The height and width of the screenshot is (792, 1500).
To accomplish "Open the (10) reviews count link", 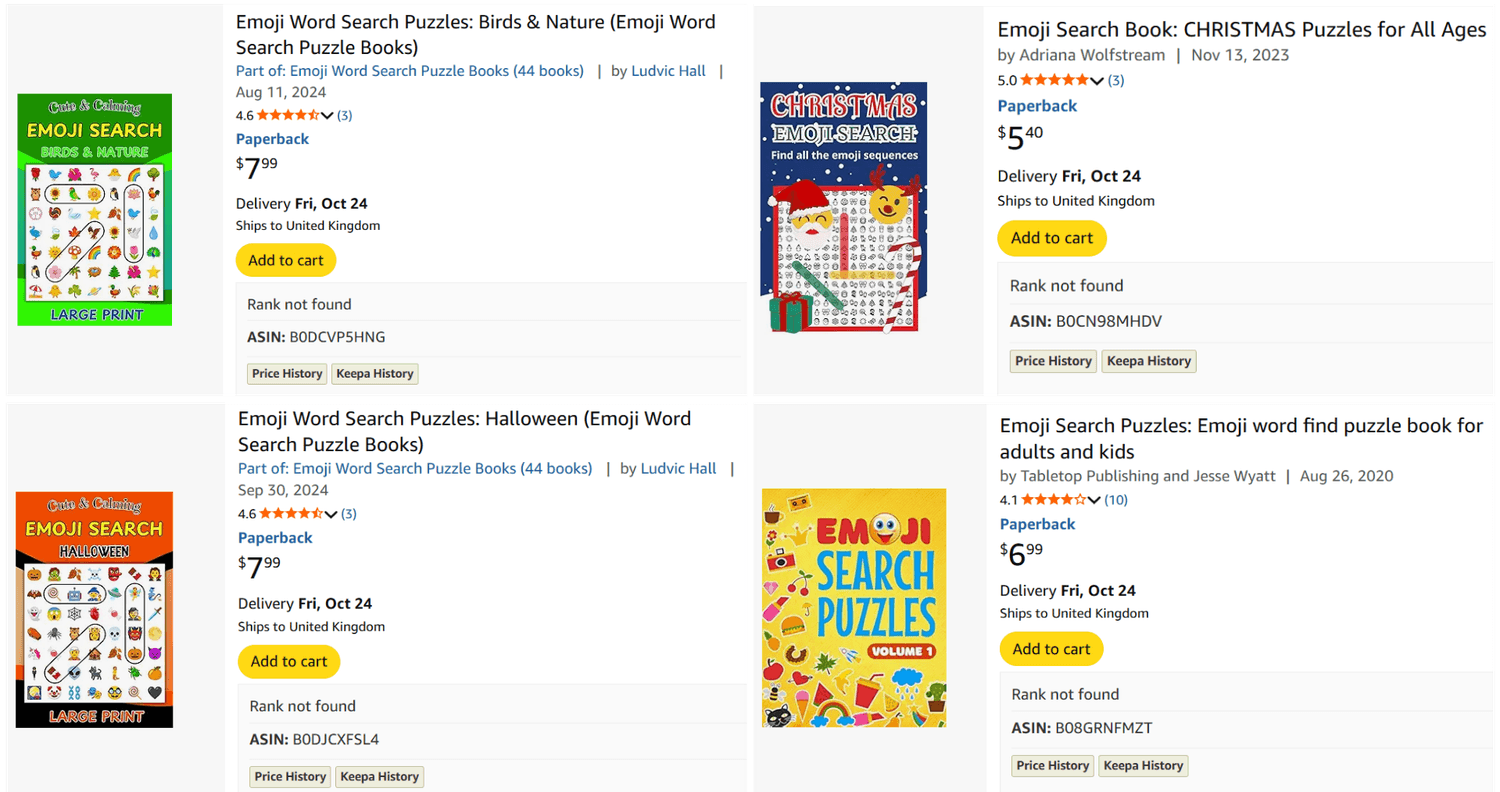I will coord(1116,500).
